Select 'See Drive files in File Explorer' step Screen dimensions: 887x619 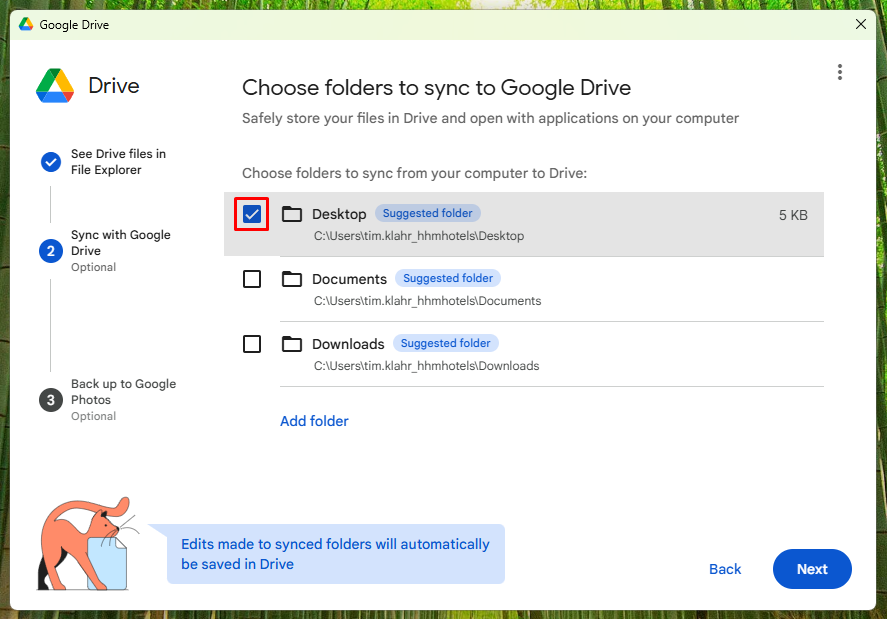tap(118, 162)
